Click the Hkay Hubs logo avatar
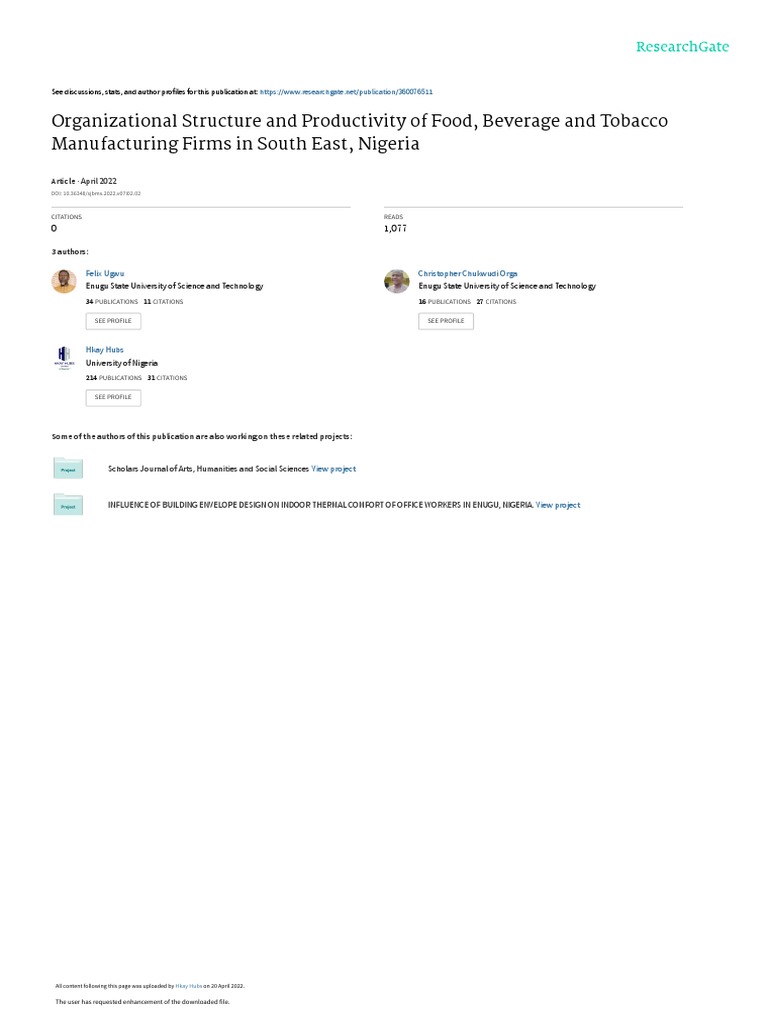The width and height of the screenshot is (768, 1024). coord(64,358)
